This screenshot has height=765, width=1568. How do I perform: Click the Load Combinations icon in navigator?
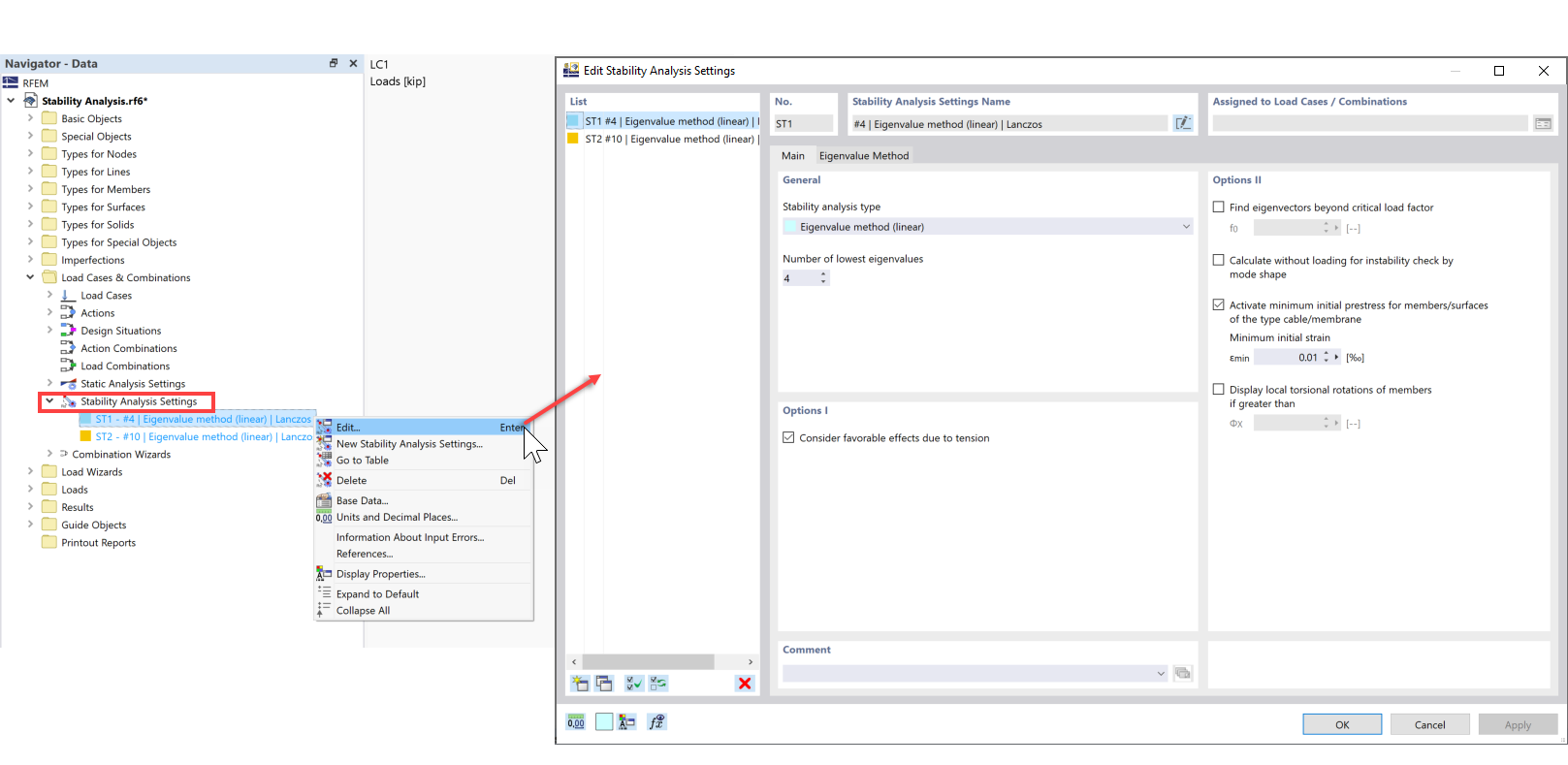click(68, 366)
